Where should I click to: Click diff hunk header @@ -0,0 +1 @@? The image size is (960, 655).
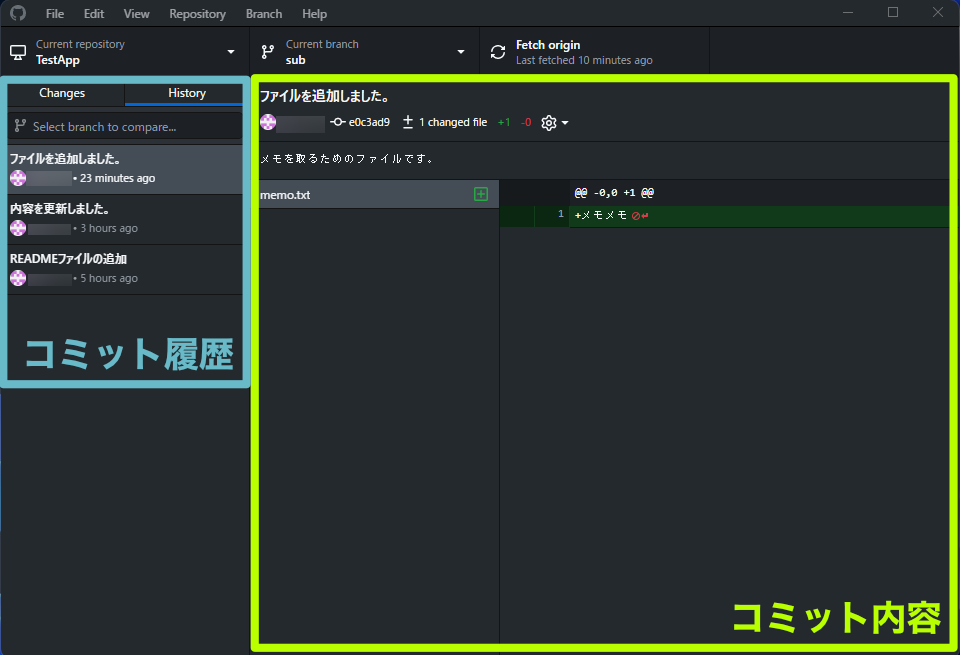click(x=614, y=193)
